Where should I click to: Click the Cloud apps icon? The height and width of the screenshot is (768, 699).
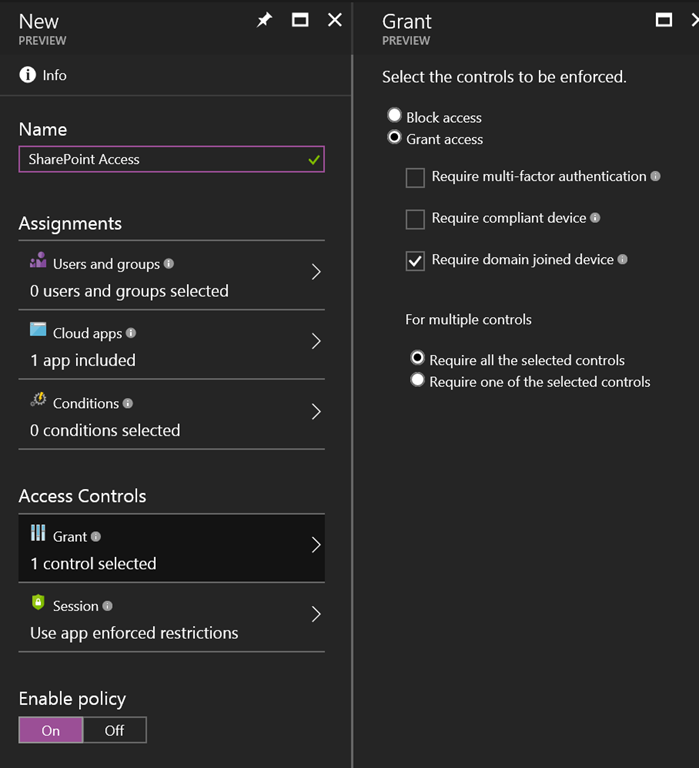38,330
